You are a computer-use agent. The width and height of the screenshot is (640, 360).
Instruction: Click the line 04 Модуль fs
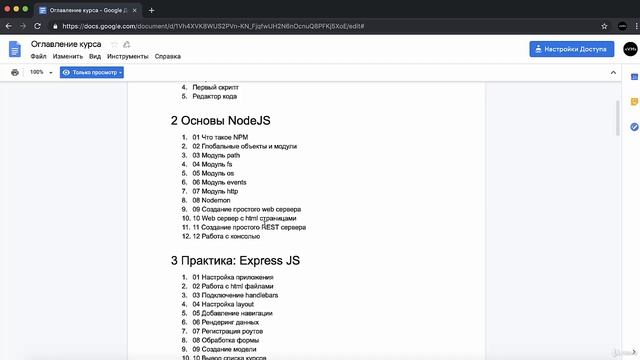[212, 164]
